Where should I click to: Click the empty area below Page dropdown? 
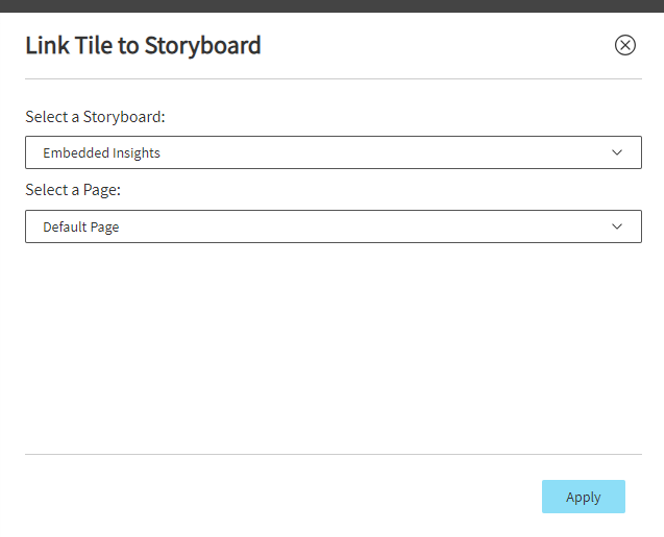[333, 347]
